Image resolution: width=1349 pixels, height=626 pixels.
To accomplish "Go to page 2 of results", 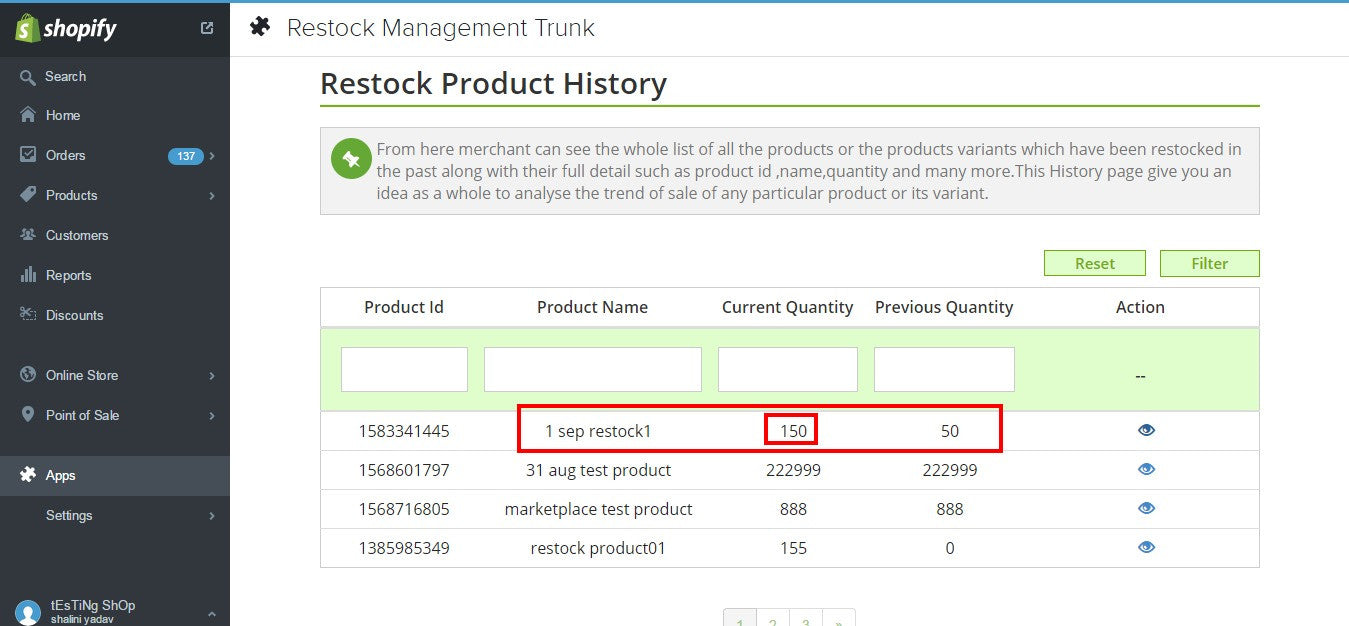I will [x=772, y=620].
